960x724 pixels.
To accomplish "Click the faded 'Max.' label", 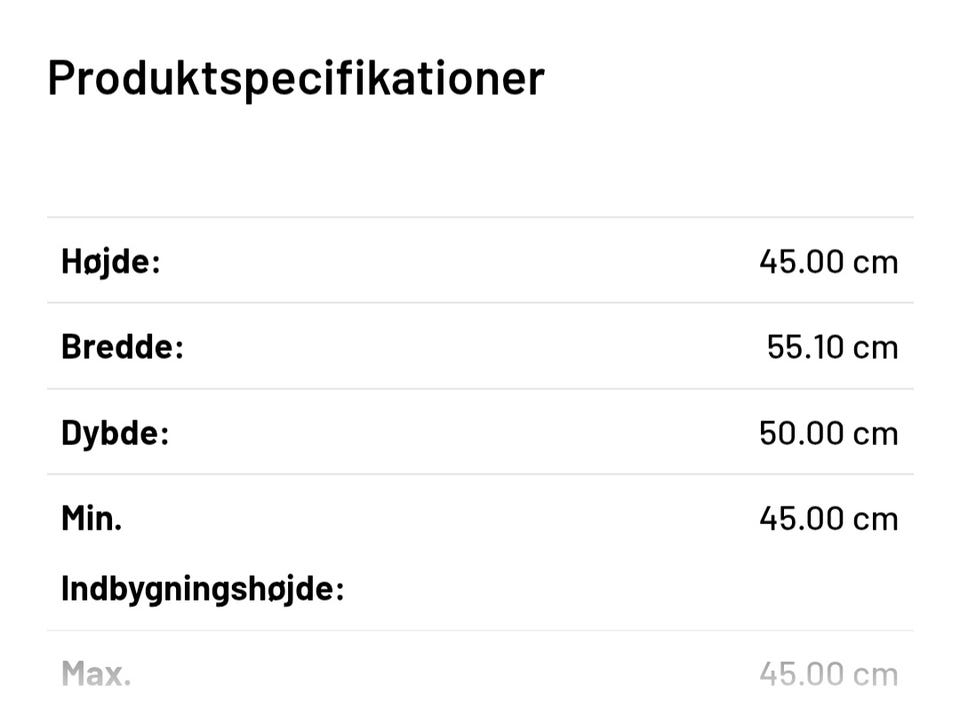I will click(x=96, y=673).
